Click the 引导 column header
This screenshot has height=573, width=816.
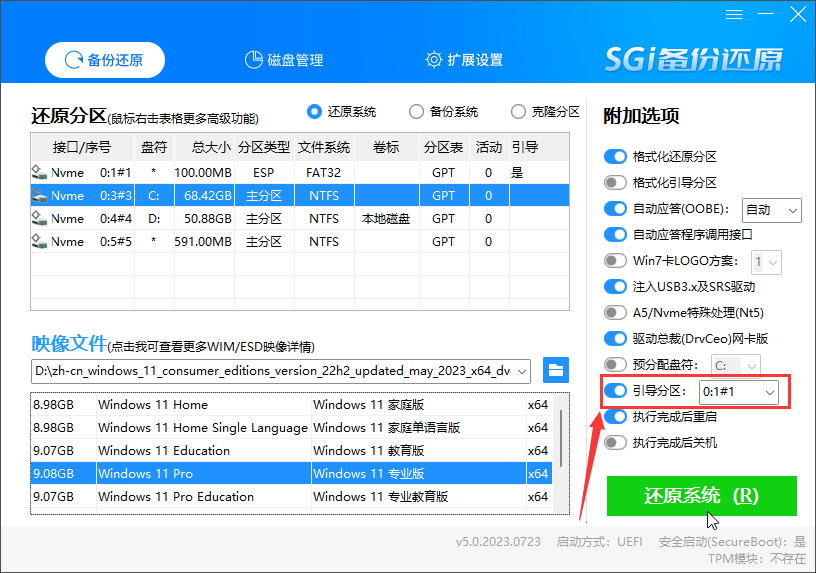(x=539, y=147)
